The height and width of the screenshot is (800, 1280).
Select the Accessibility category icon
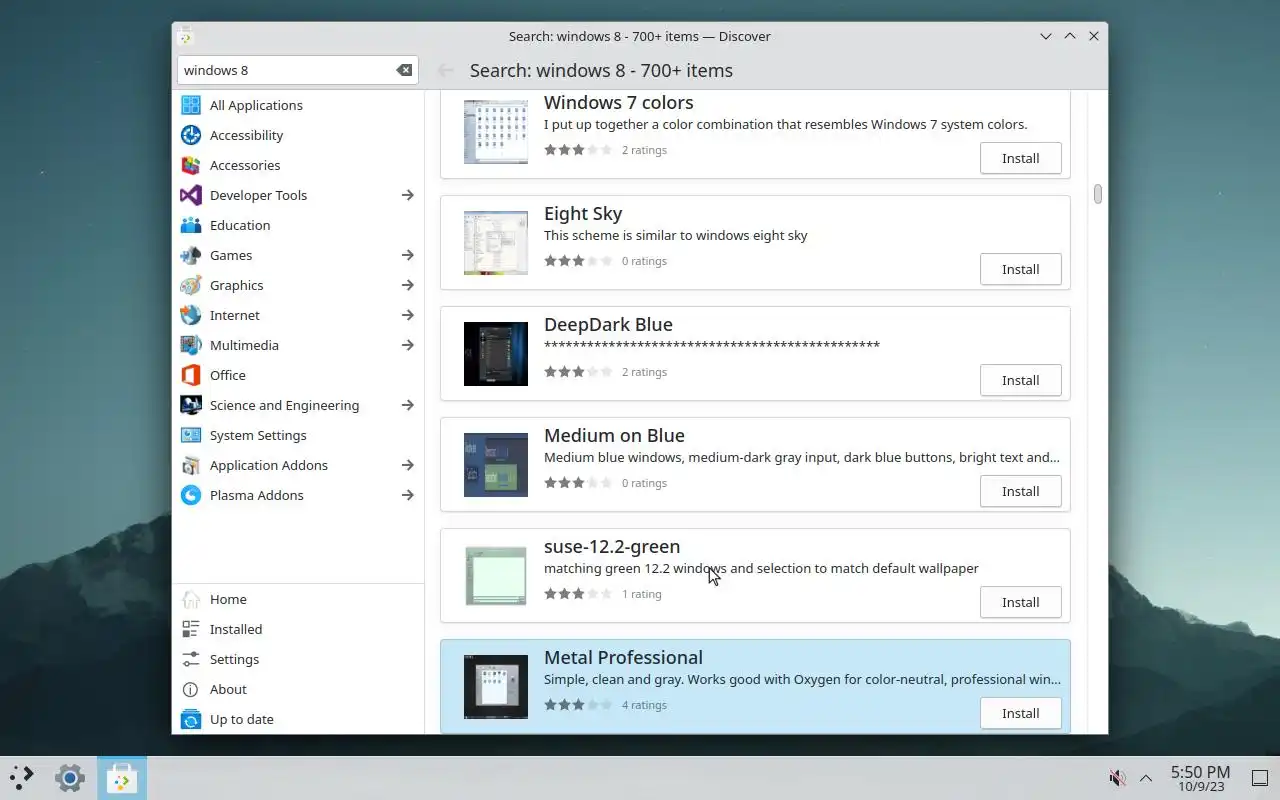pyautogui.click(x=191, y=135)
